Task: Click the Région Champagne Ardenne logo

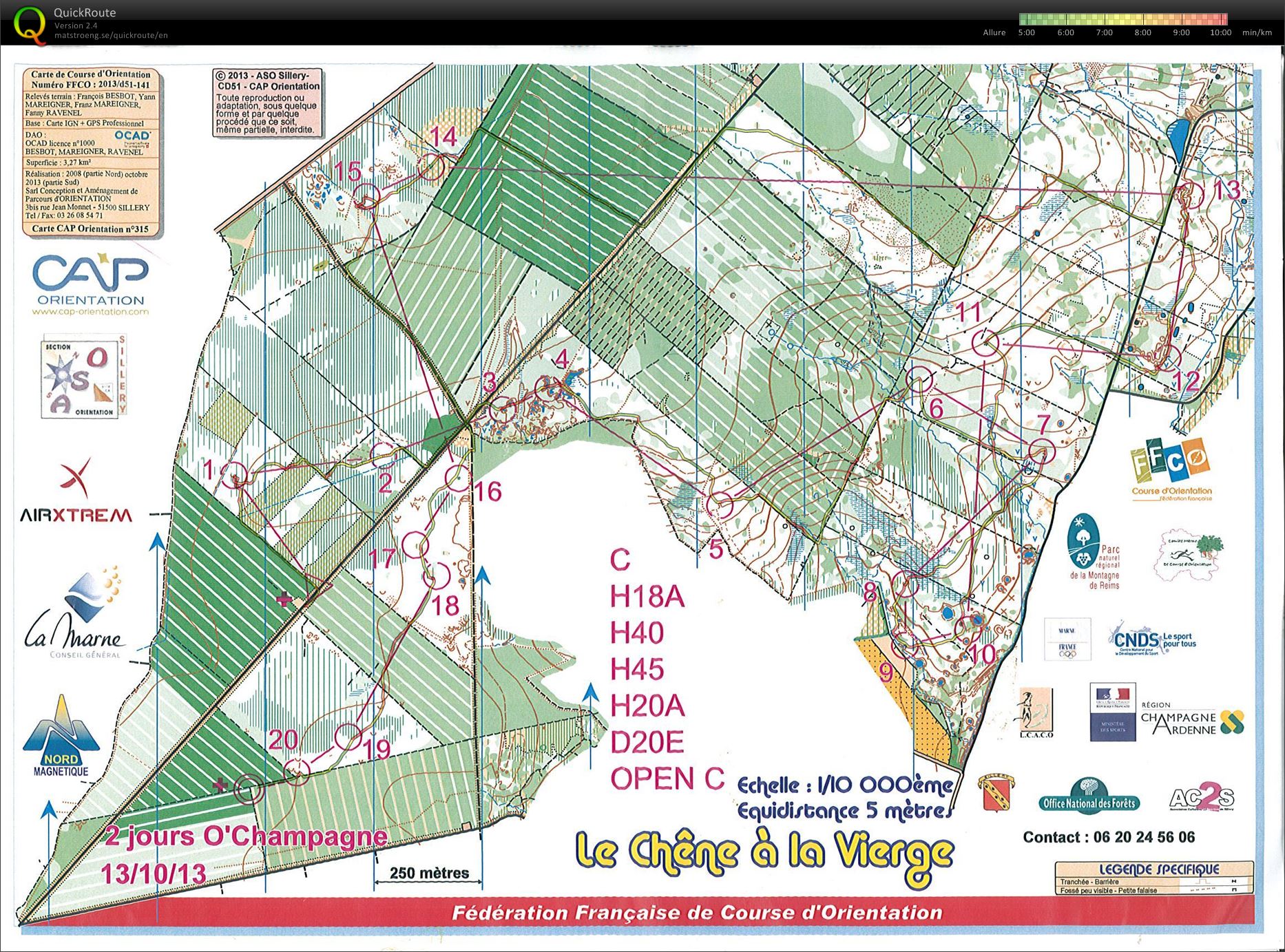Action: click(1192, 721)
